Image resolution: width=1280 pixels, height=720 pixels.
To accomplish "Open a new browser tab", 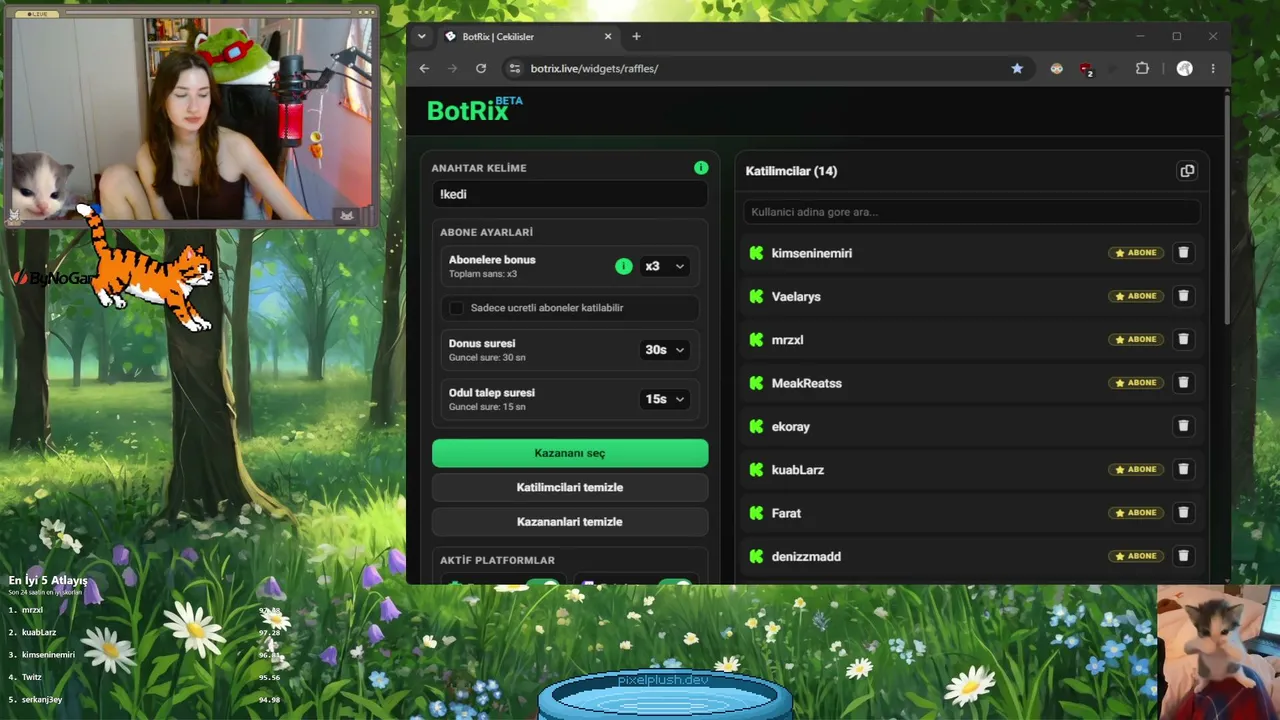I will point(636,36).
